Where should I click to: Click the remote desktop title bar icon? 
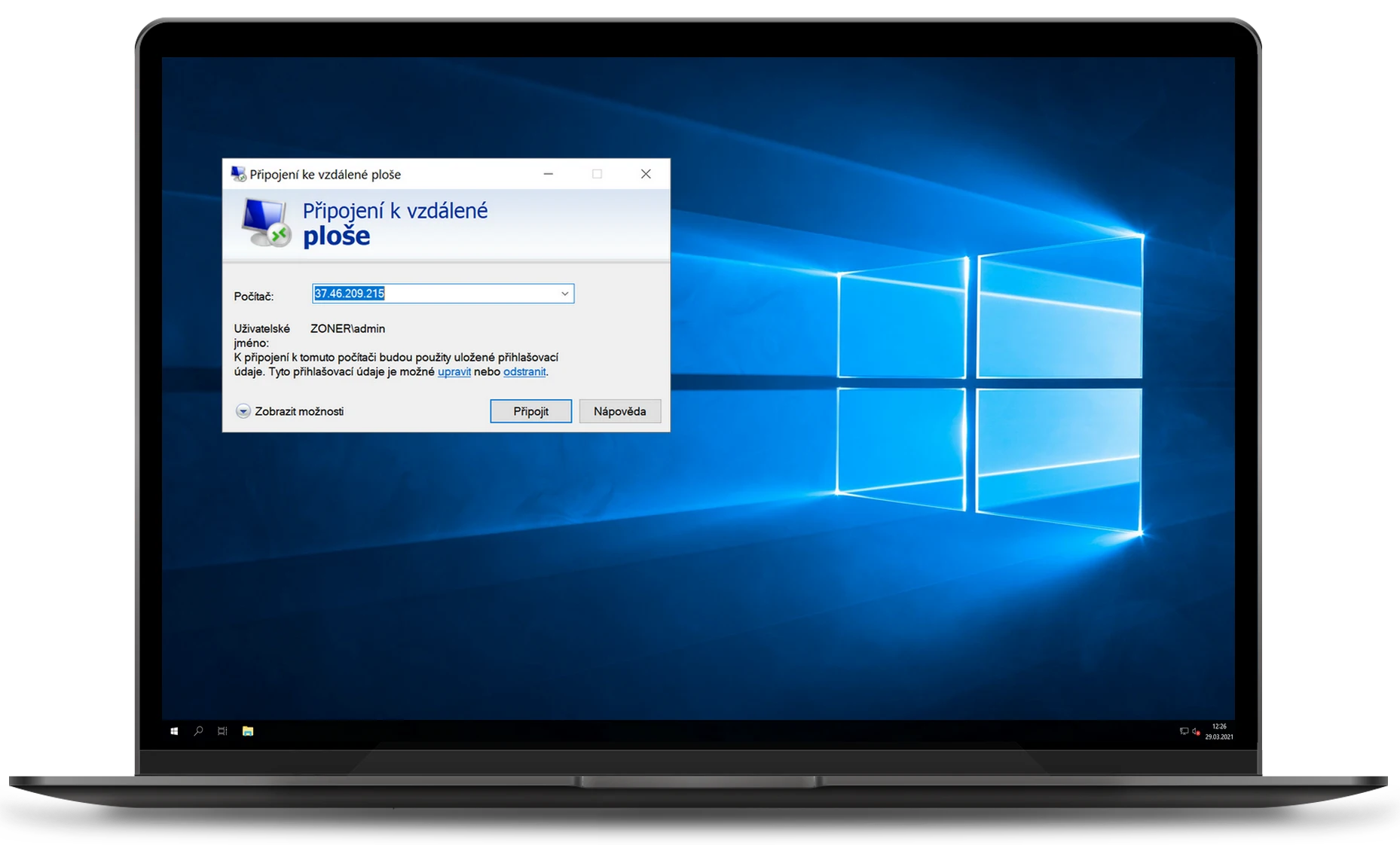[238, 174]
